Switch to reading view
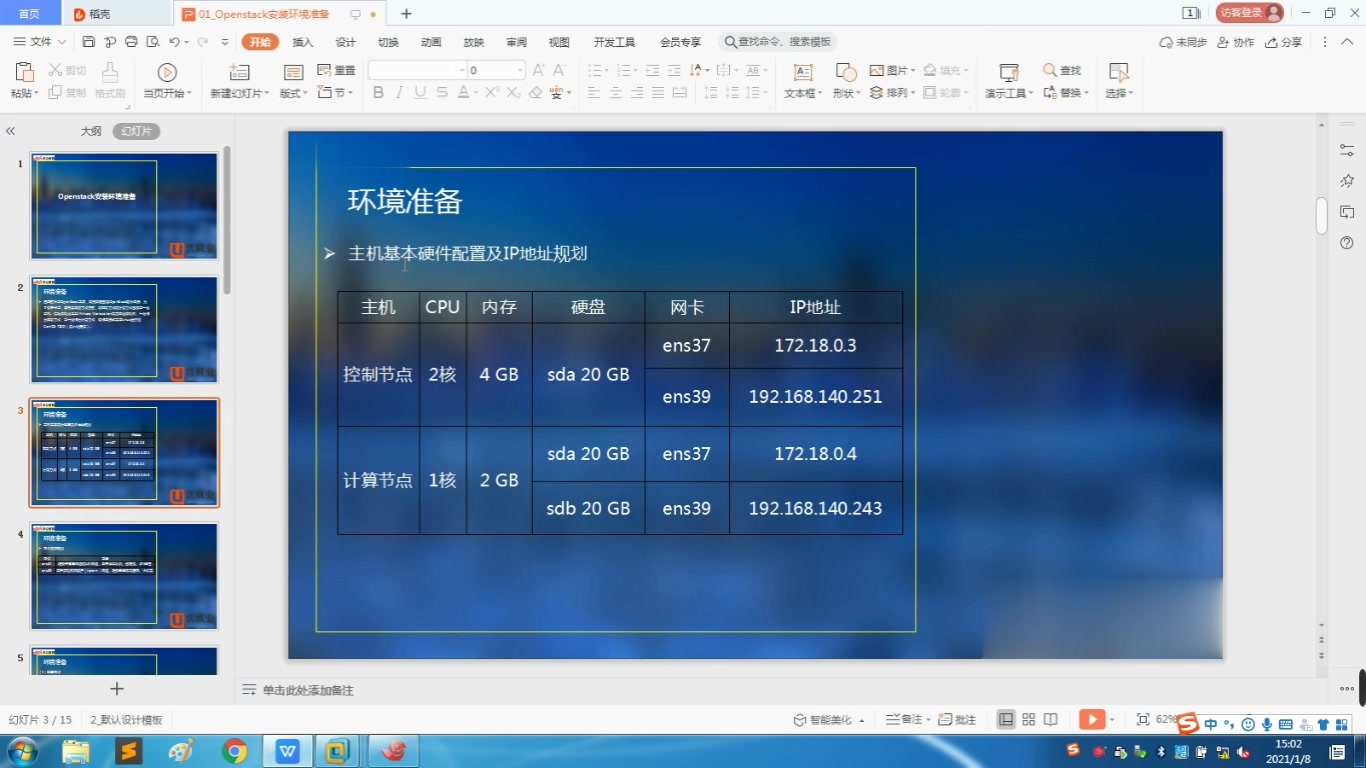This screenshot has width=1366, height=768. click(x=1050, y=719)
